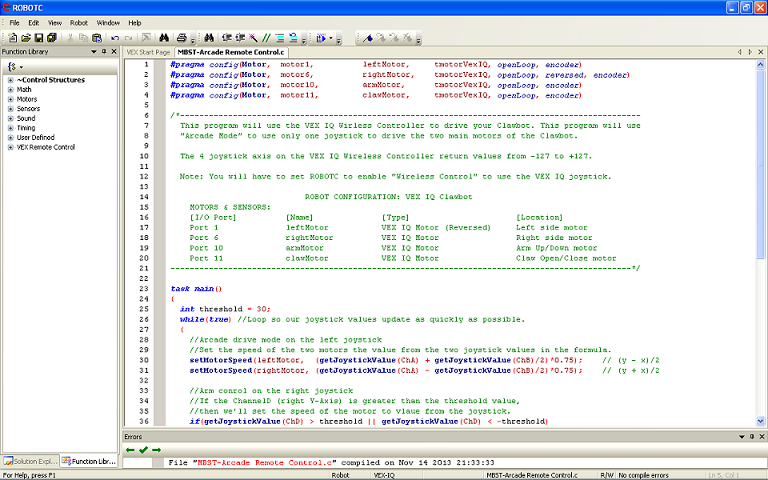Expand the VEX Remote Control tree node
Viewport: 768px width, 480px height.
[10, 147]
